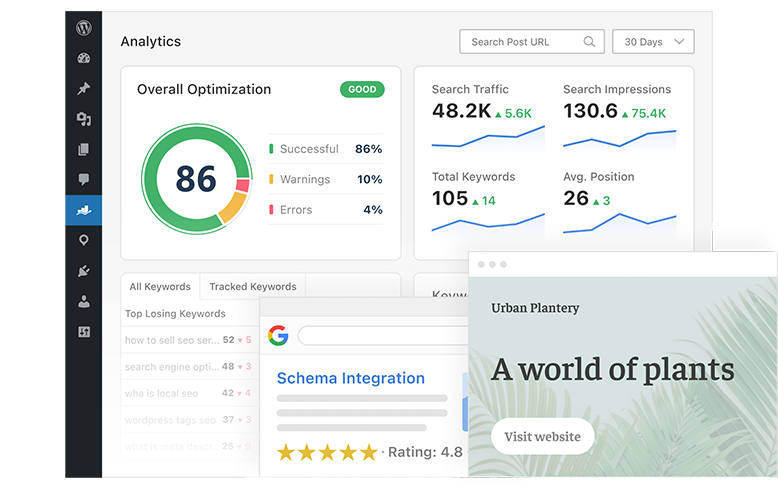778x500 pixels.
Task: Click the Analytics page heading
Action: tap(151, 41)
